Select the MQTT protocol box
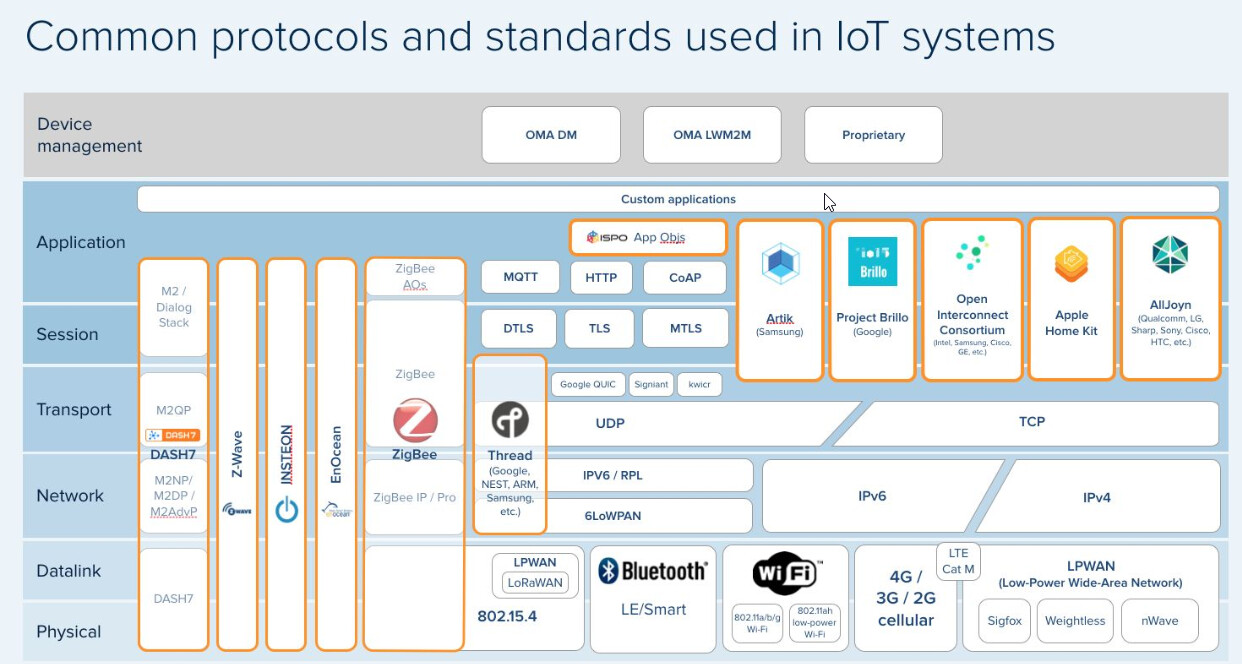This screenshot has width=1242, height=664. [519, 277]
